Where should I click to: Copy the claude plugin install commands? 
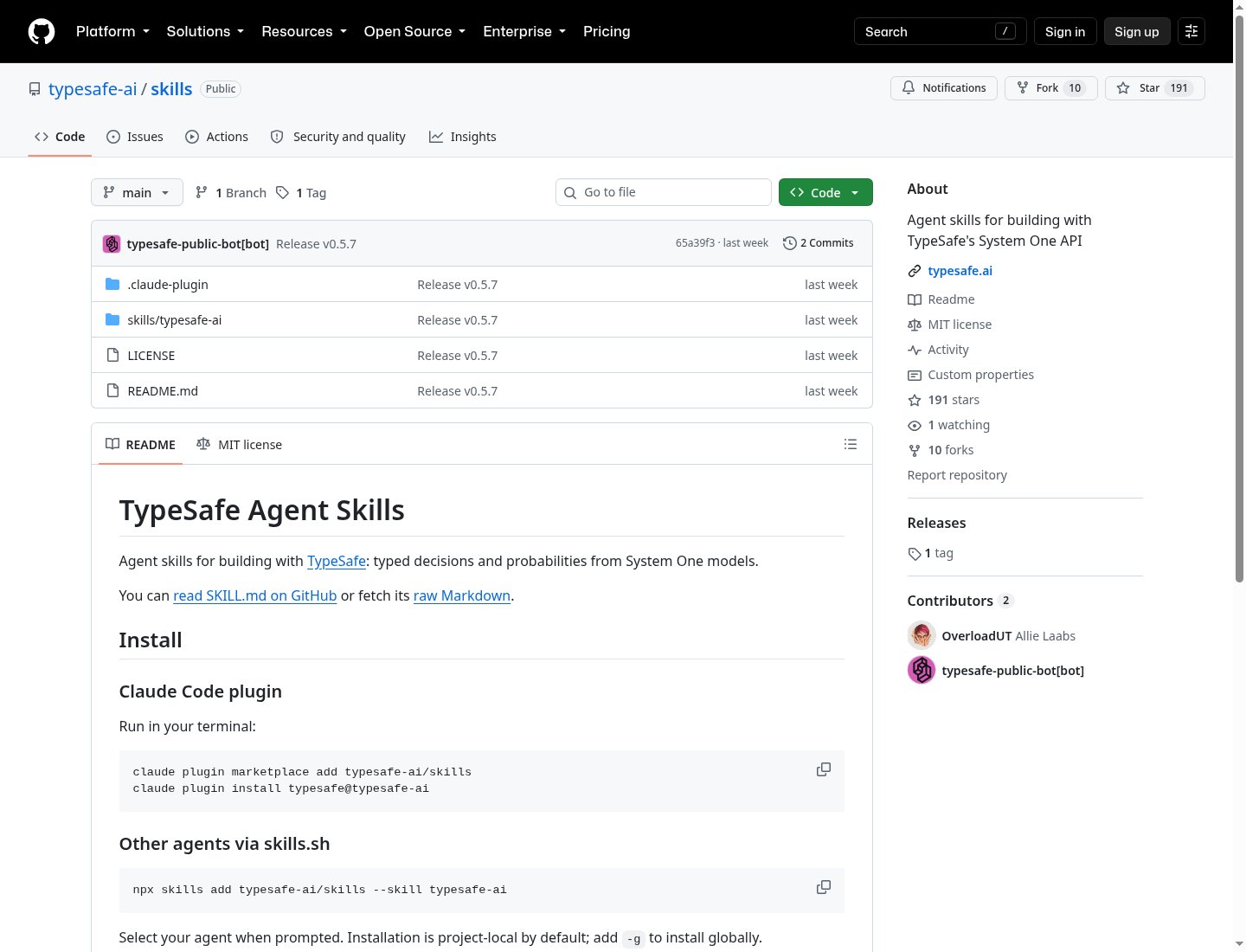coord(824,769)
